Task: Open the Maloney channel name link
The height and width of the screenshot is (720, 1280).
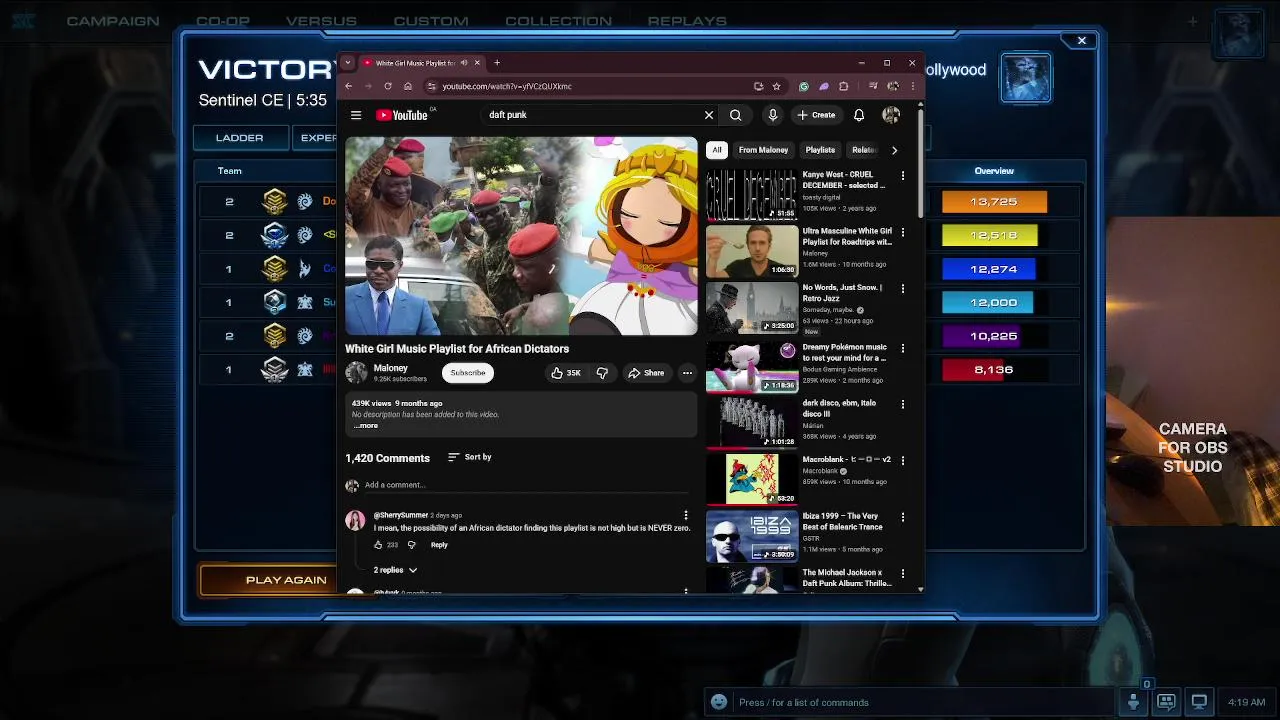Action: tap(390, 368)
